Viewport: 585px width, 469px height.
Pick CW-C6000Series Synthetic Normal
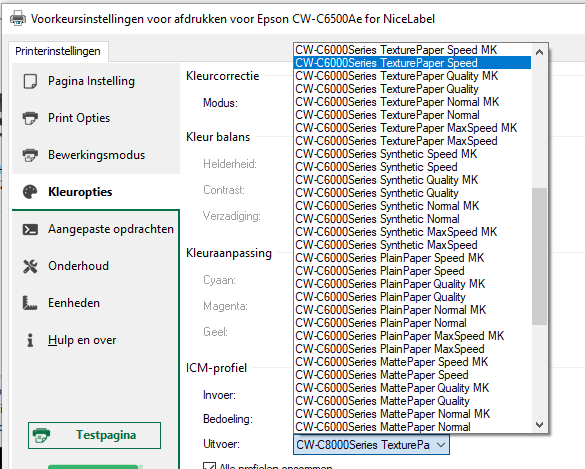tap(413, 219)
